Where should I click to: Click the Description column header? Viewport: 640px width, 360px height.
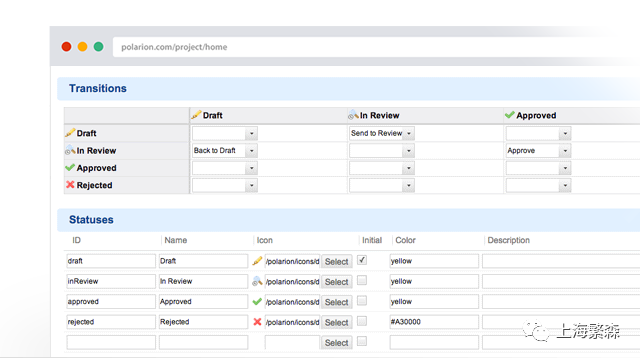coord(509,240)
